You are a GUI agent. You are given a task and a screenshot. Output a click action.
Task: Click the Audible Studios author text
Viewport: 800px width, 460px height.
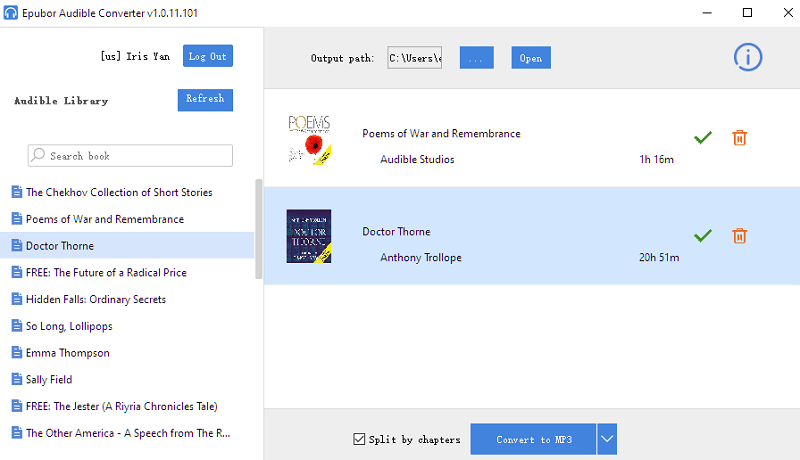point(417,159)
